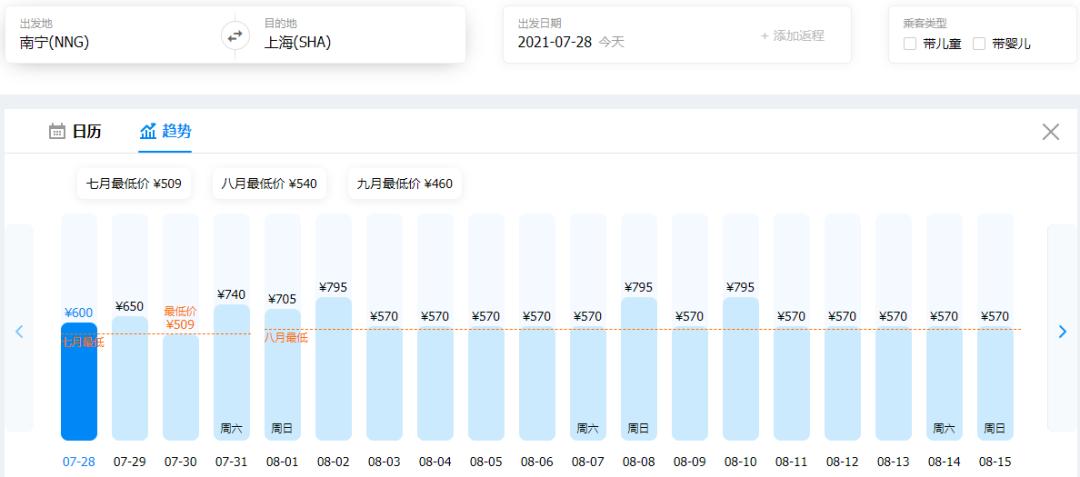
Task: Enable the 带儿童 checkbox
Action: click(x=909, y=44)
